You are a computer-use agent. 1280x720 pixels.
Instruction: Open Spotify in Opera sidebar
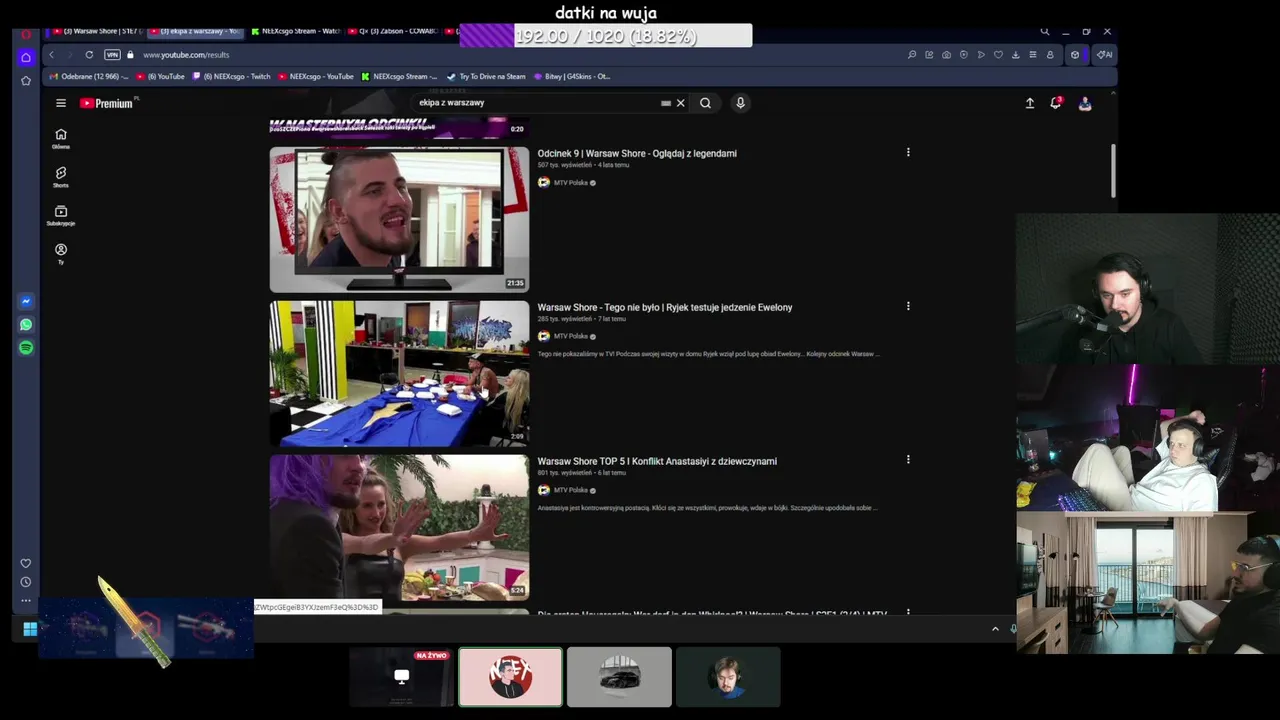[x=26, y=348]
